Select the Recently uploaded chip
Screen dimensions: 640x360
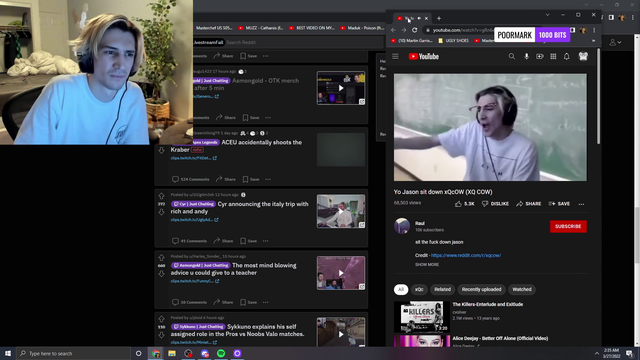click(481, 289)
